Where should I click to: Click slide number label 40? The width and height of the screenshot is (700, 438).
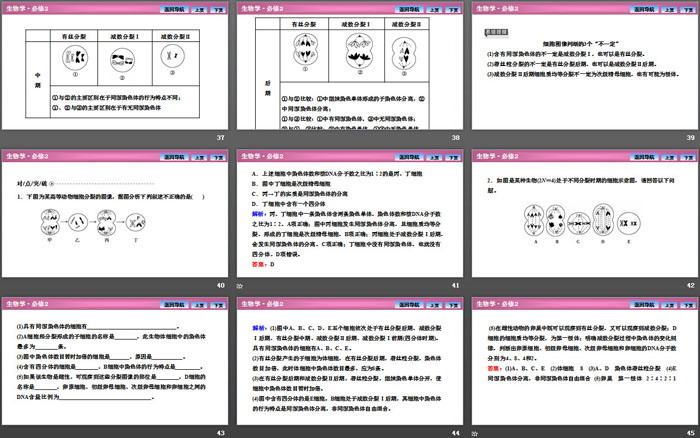coord(221,285)
